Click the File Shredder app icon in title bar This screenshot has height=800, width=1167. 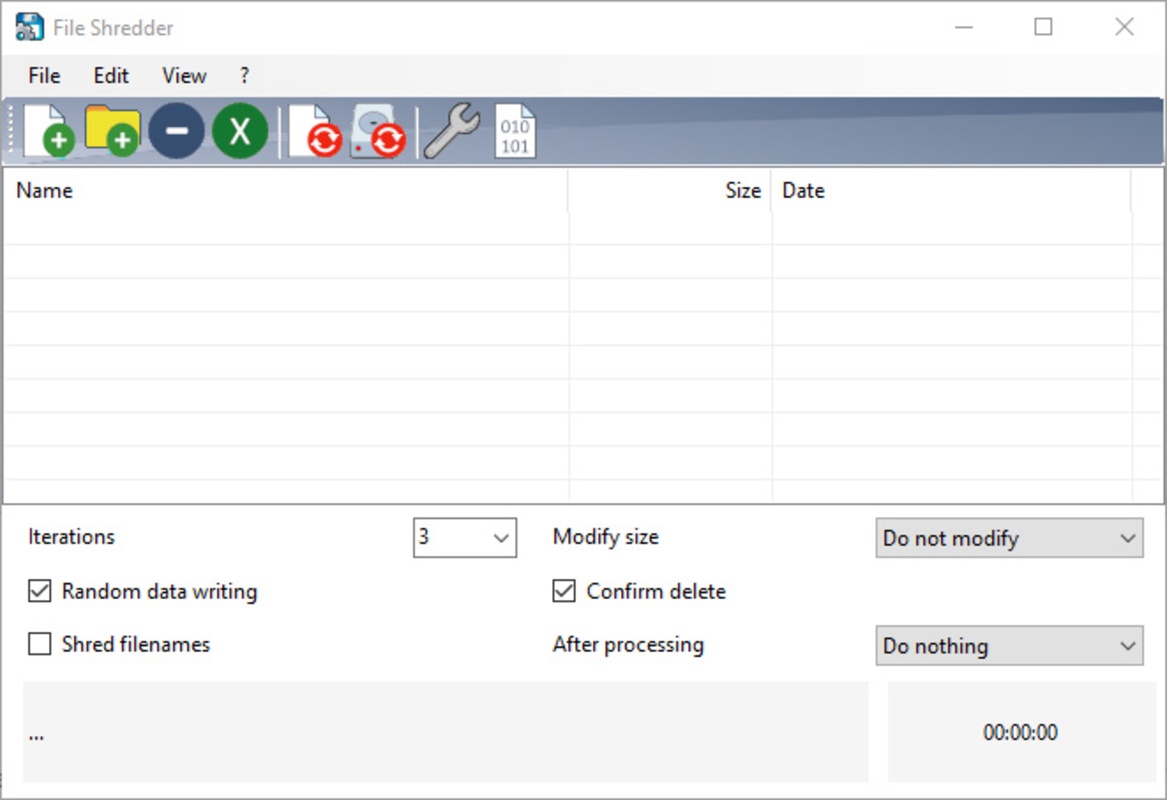pos(29,28)
